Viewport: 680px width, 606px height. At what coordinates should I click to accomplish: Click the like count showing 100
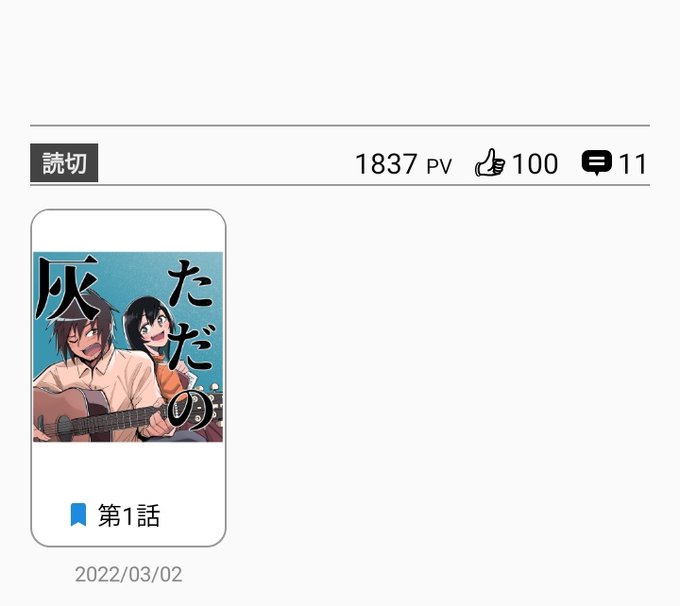click(x=535, y=164)
